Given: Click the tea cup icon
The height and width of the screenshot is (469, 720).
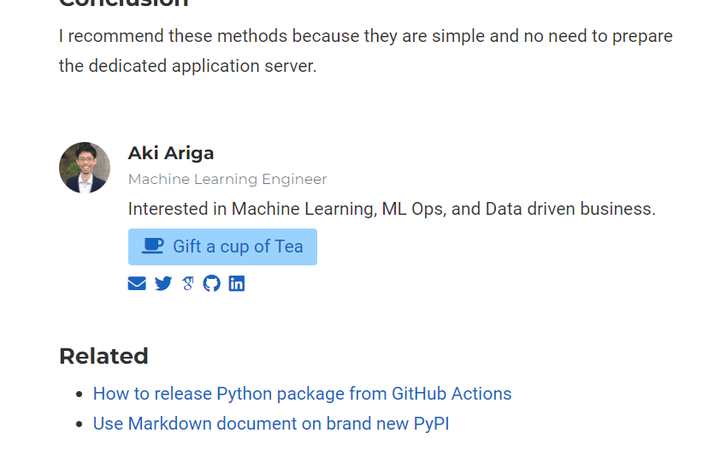Looking at the screenshot, I should pyautogui.click(x=152, y=246).
